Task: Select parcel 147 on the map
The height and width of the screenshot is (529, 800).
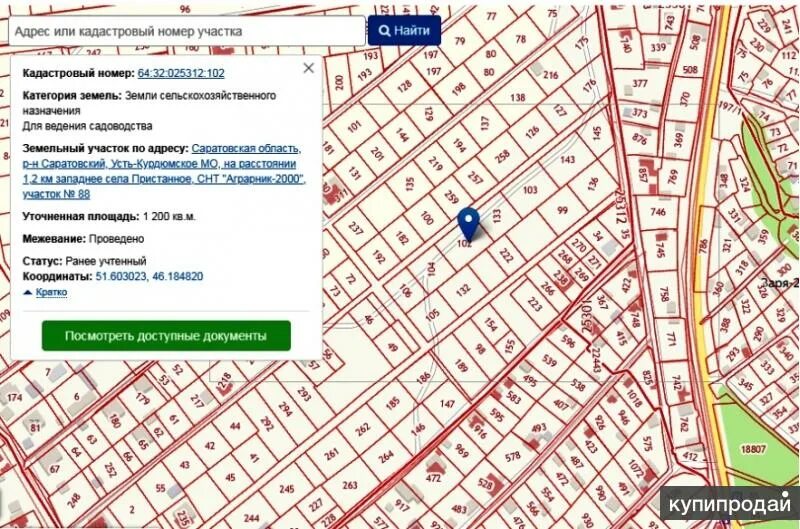Action: (447, 404)
